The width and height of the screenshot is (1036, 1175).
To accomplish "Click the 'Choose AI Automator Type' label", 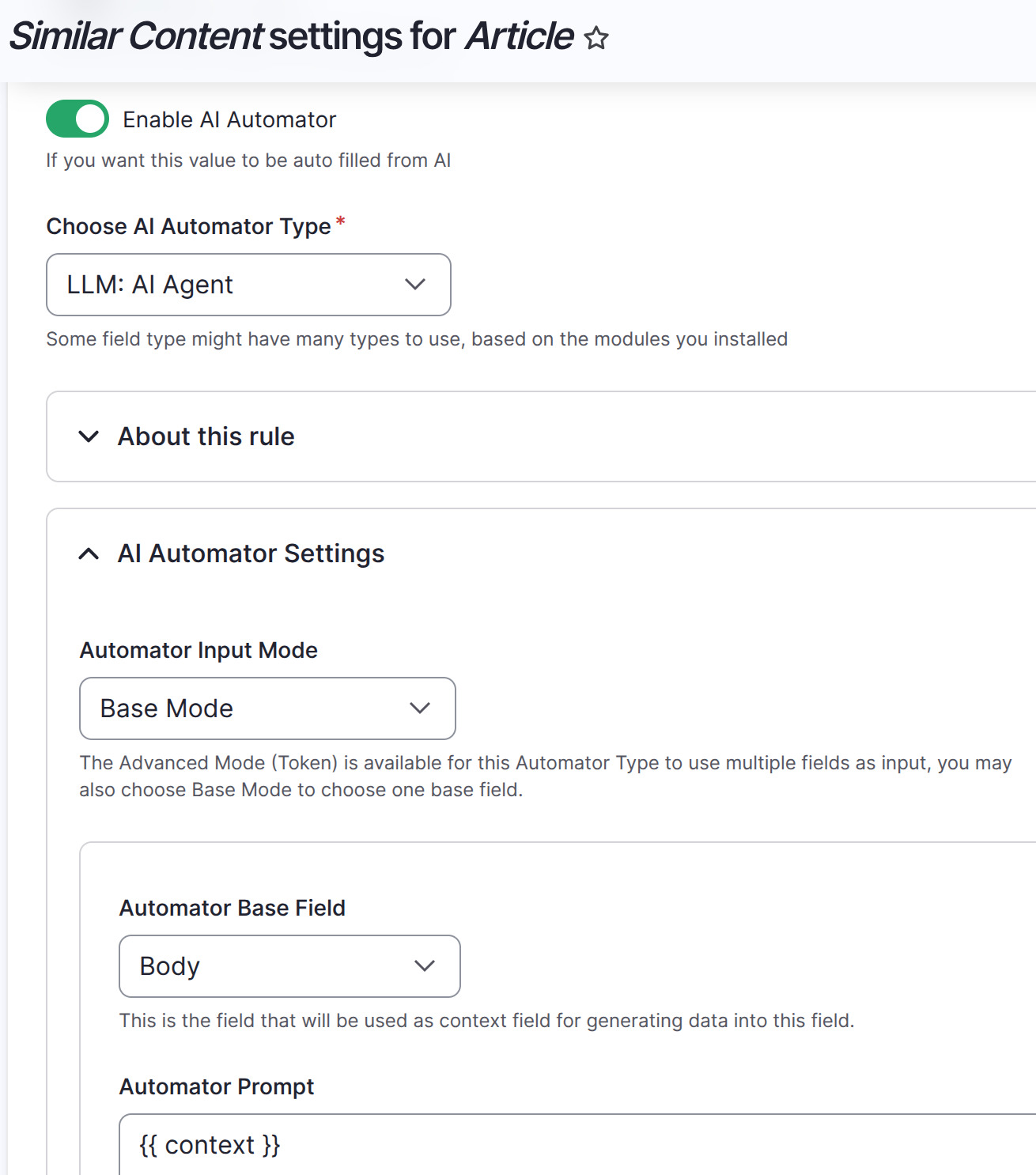I will [x=188, y=226].
